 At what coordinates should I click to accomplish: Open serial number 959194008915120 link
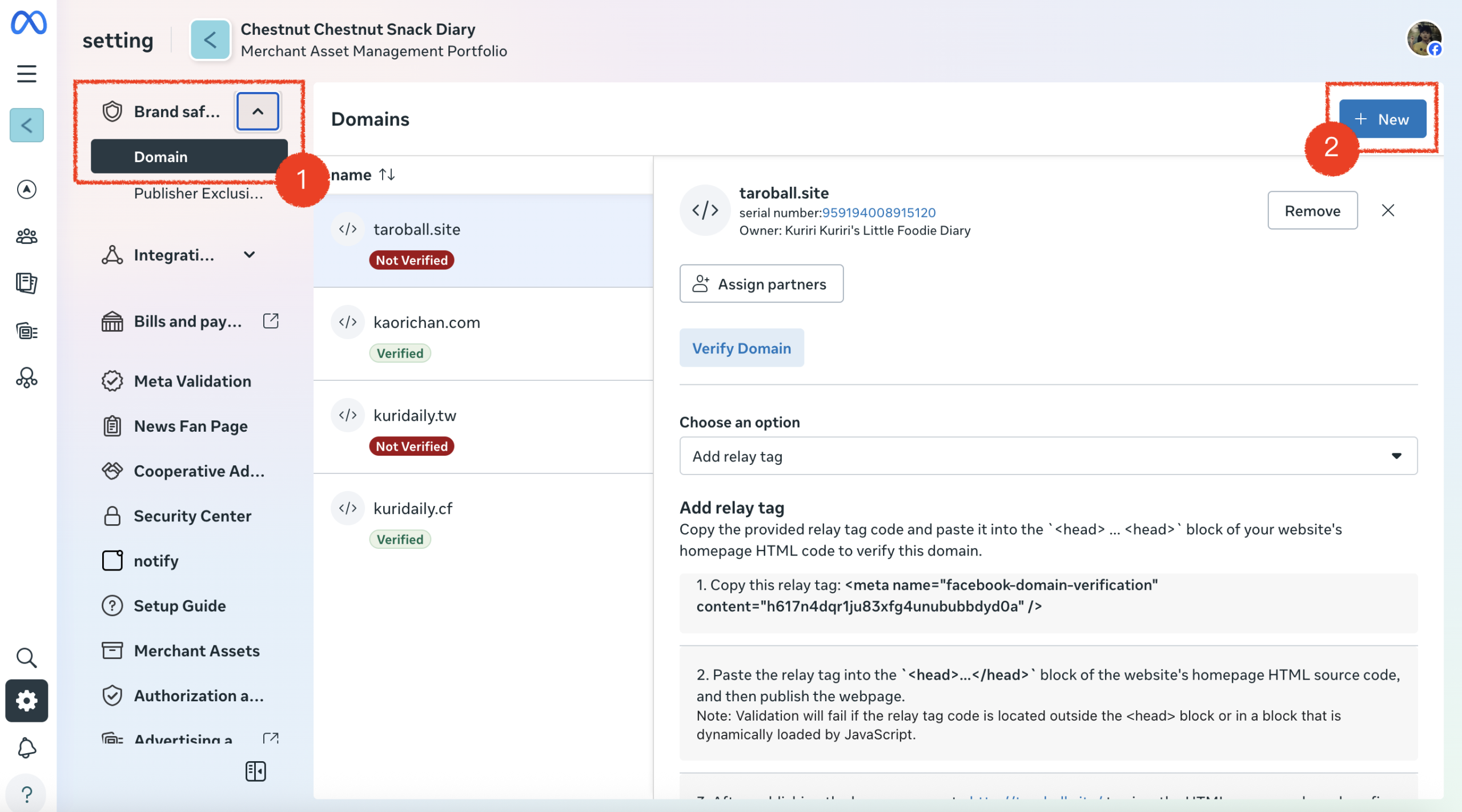click(x=878, y=212)
